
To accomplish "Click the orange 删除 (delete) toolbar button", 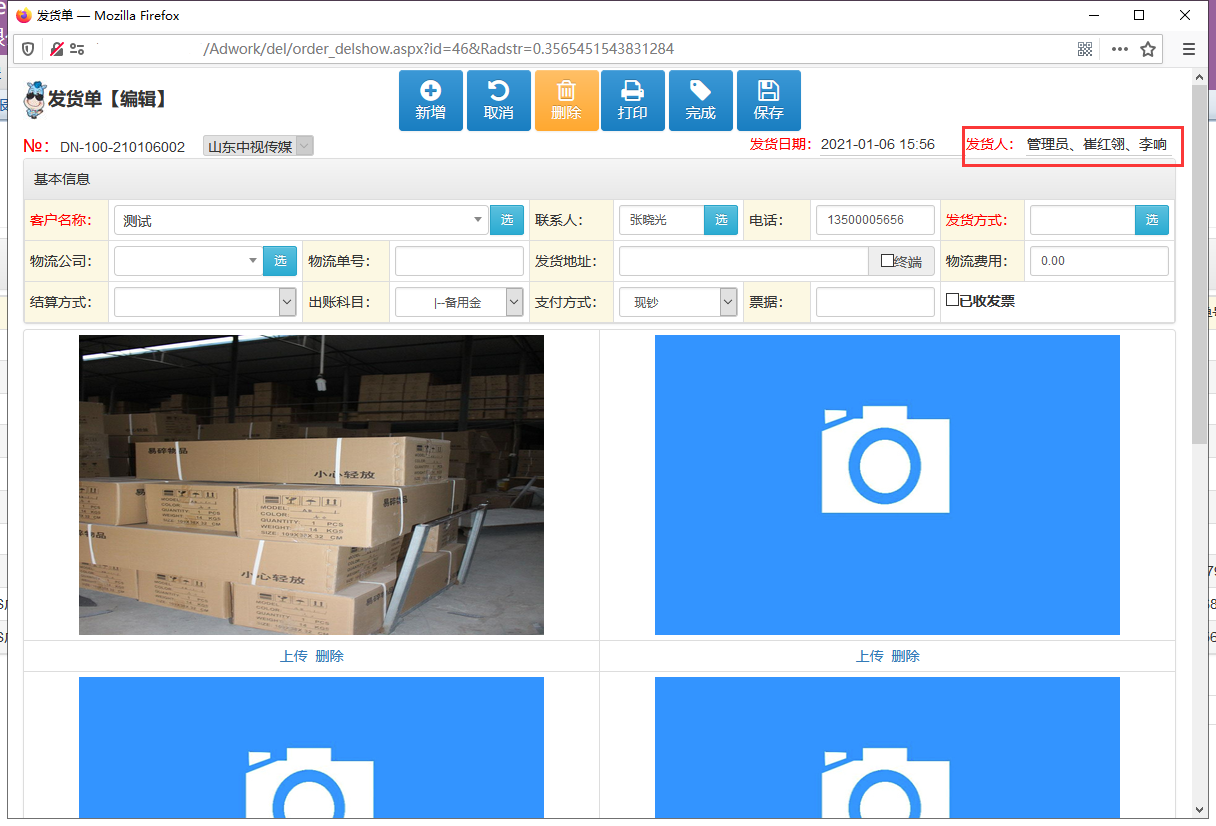I will 567,100.
